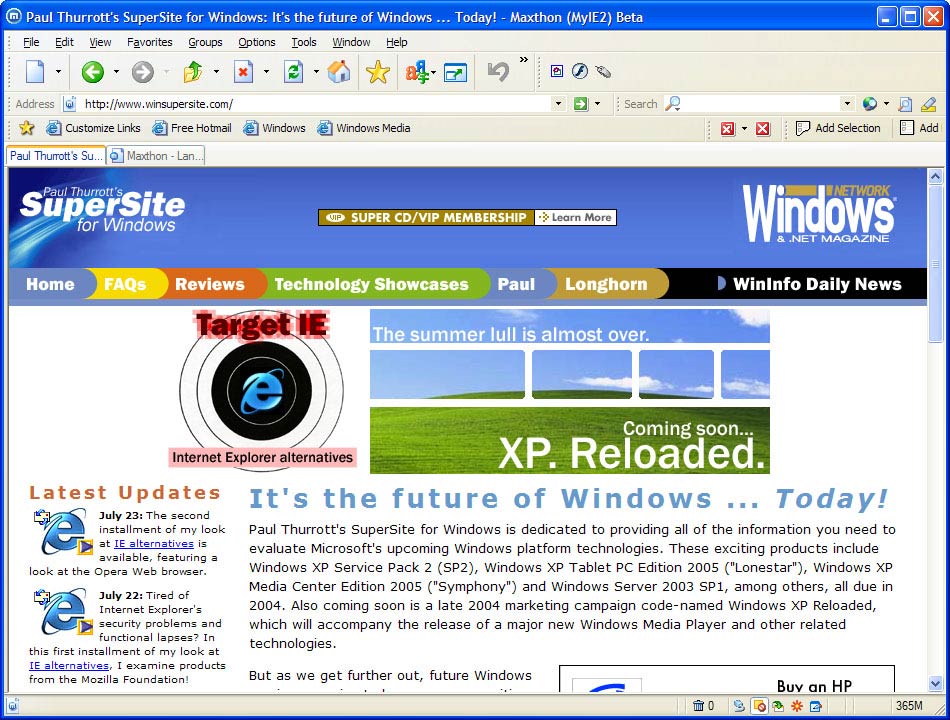This screenshot has width=950, height=720.
Task: Open the File menu
Action: [x=31, y=42]
